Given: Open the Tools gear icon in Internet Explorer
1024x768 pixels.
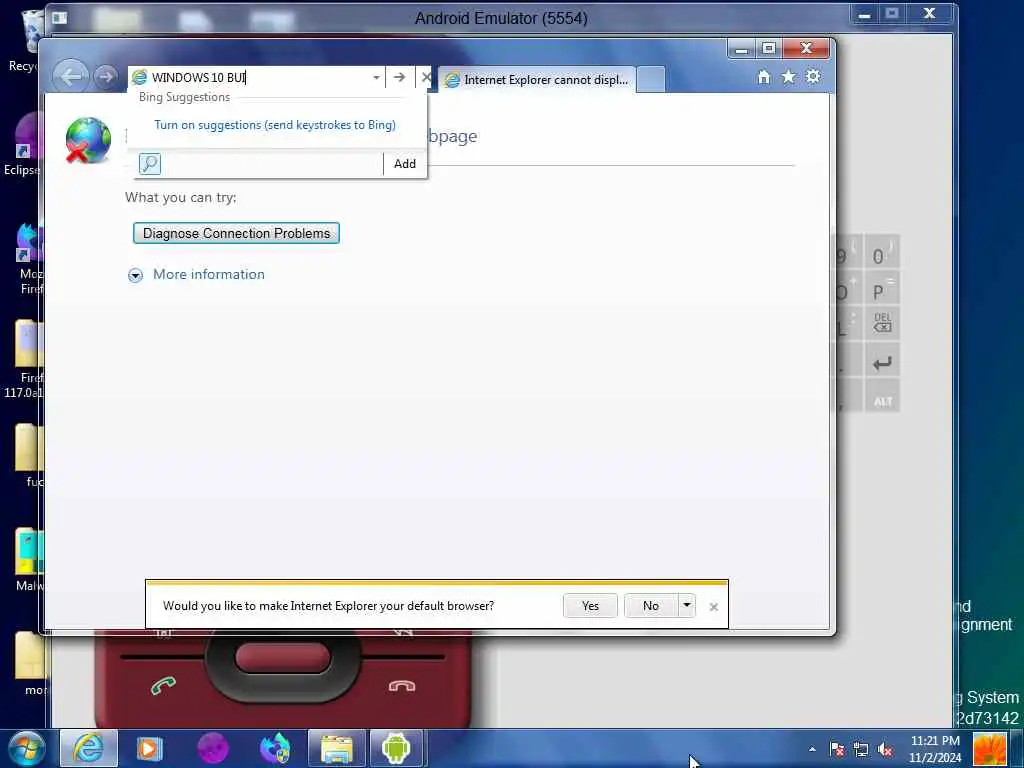Looking at the screenshot, I should [812, 77].
